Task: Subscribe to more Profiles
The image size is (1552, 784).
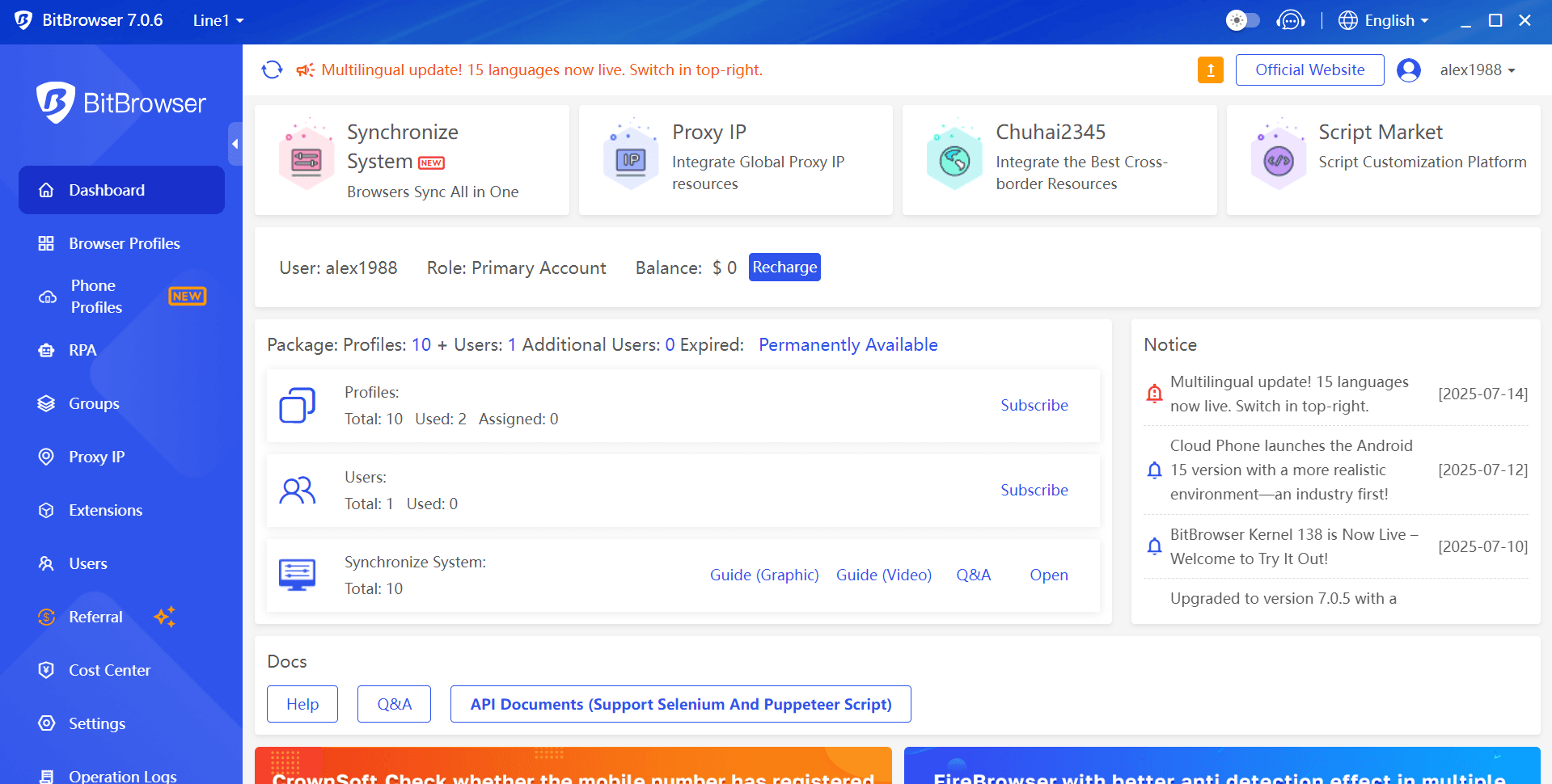Action: coord(1034,405)
